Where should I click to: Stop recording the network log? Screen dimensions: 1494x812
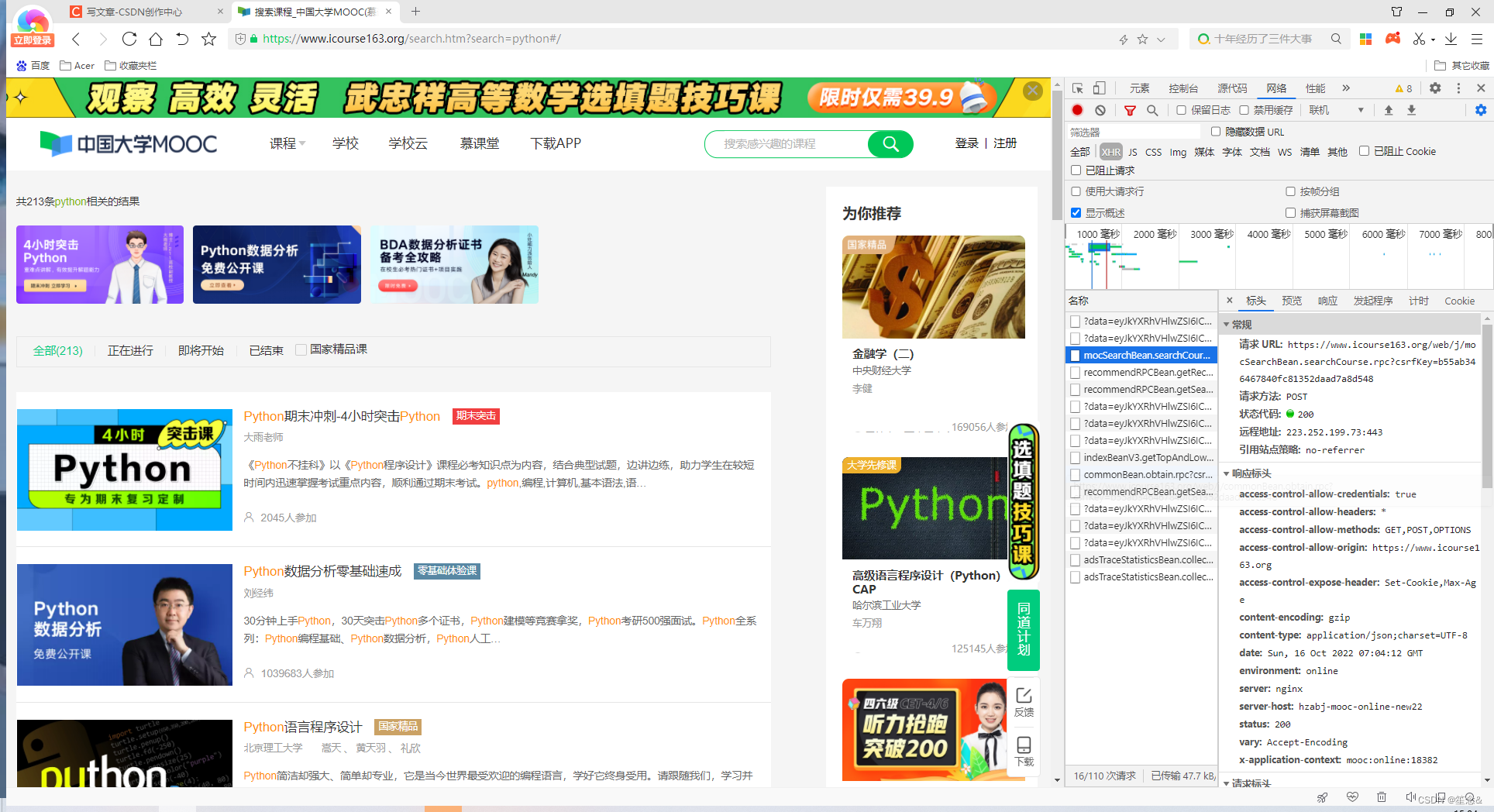pyautogui.click(x=1077, y=110)
